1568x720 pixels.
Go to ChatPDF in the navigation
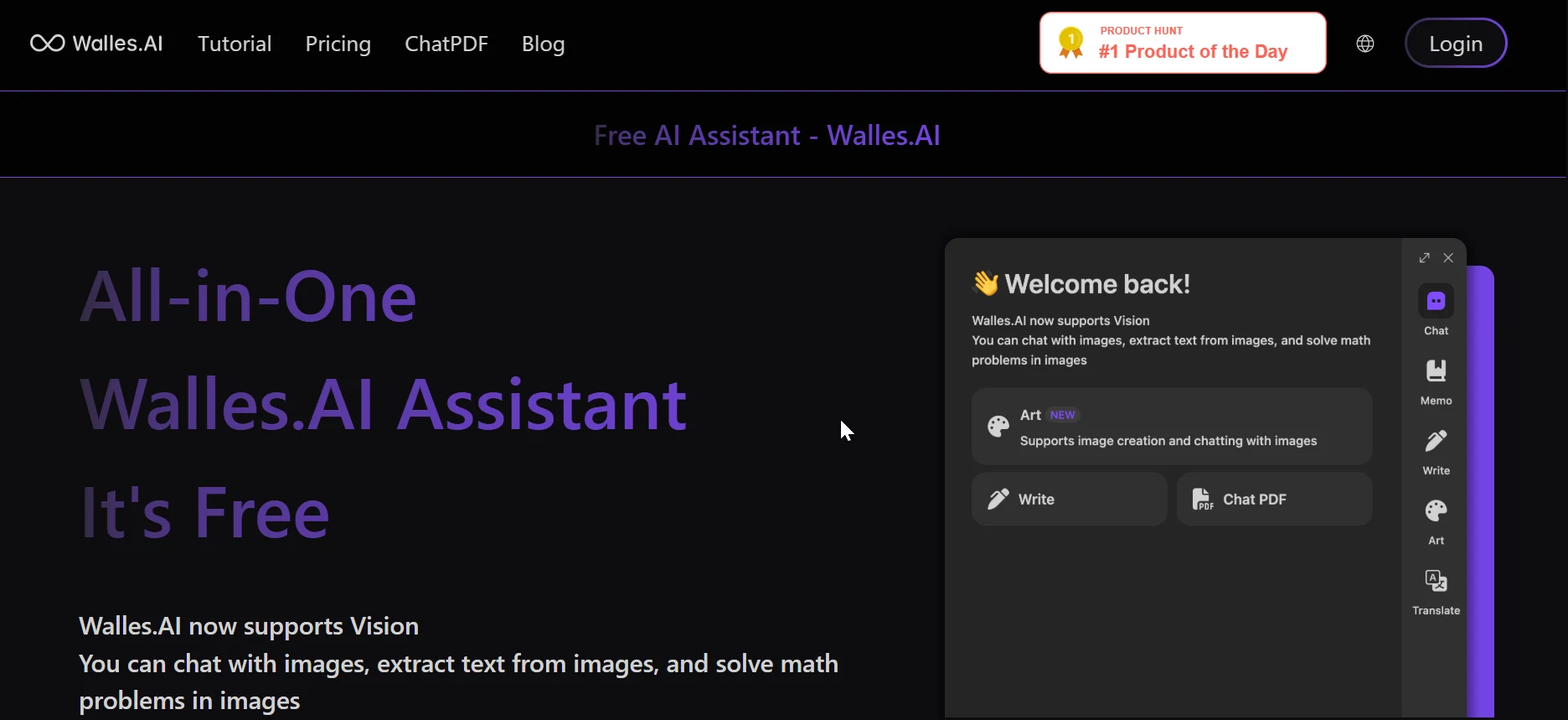coord(446,44)
